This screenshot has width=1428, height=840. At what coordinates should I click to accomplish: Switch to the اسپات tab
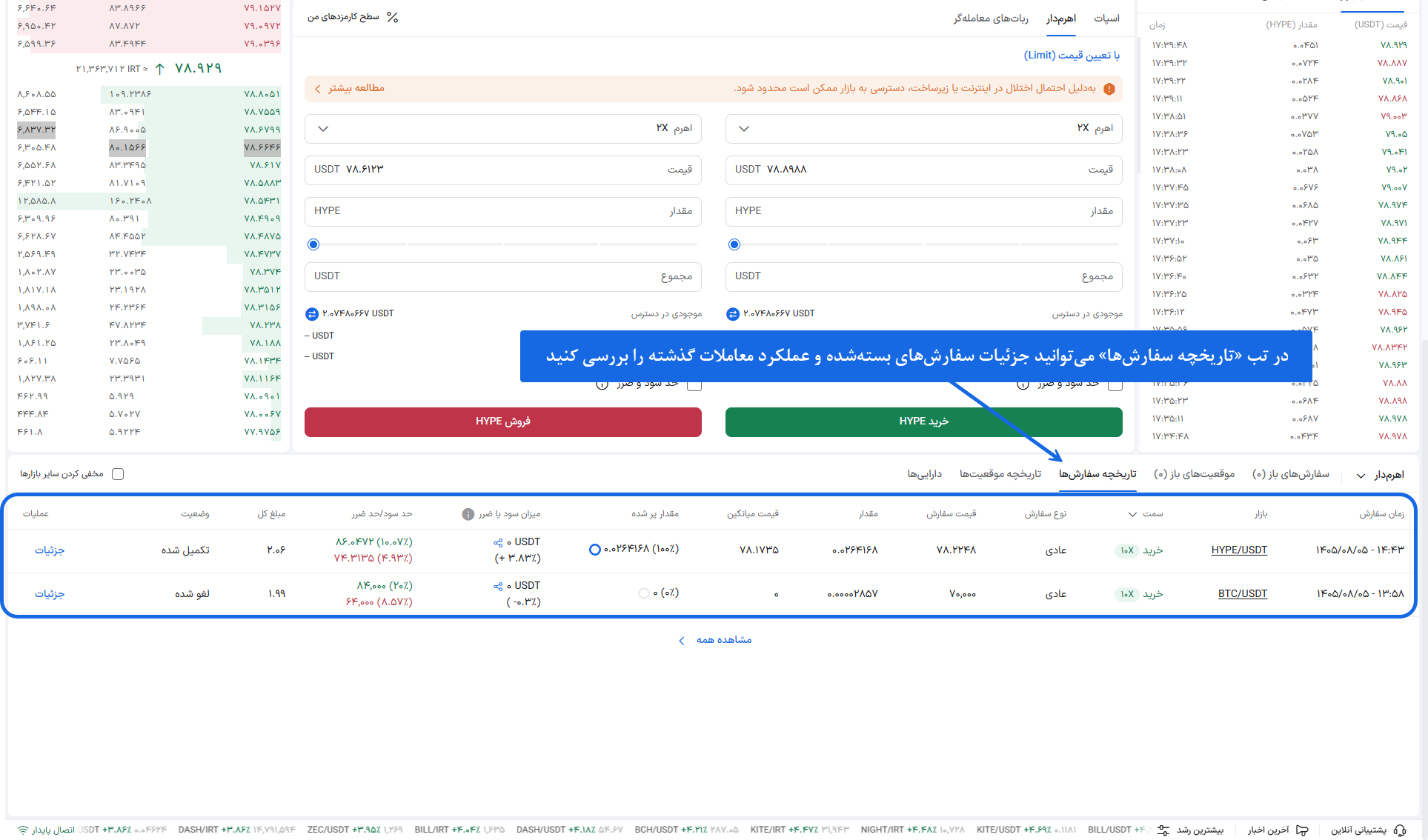click(1106, 19)
